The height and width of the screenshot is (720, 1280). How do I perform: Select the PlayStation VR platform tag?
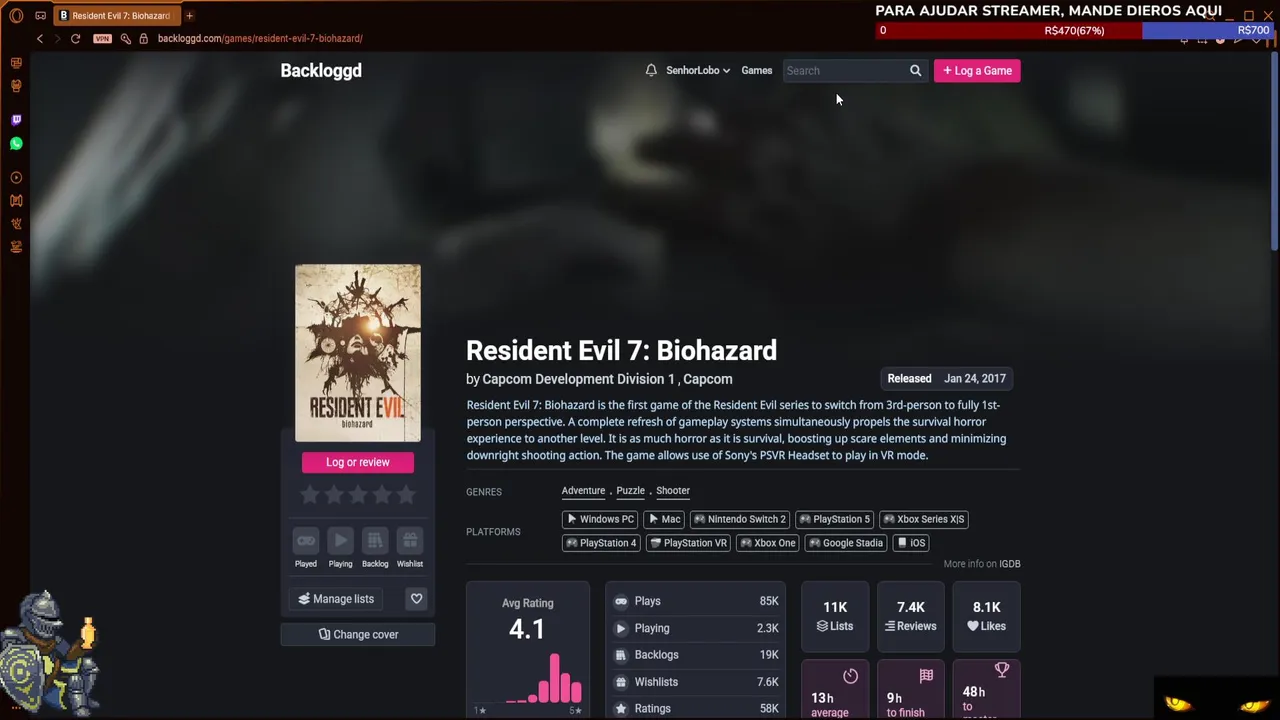(688, 543)
